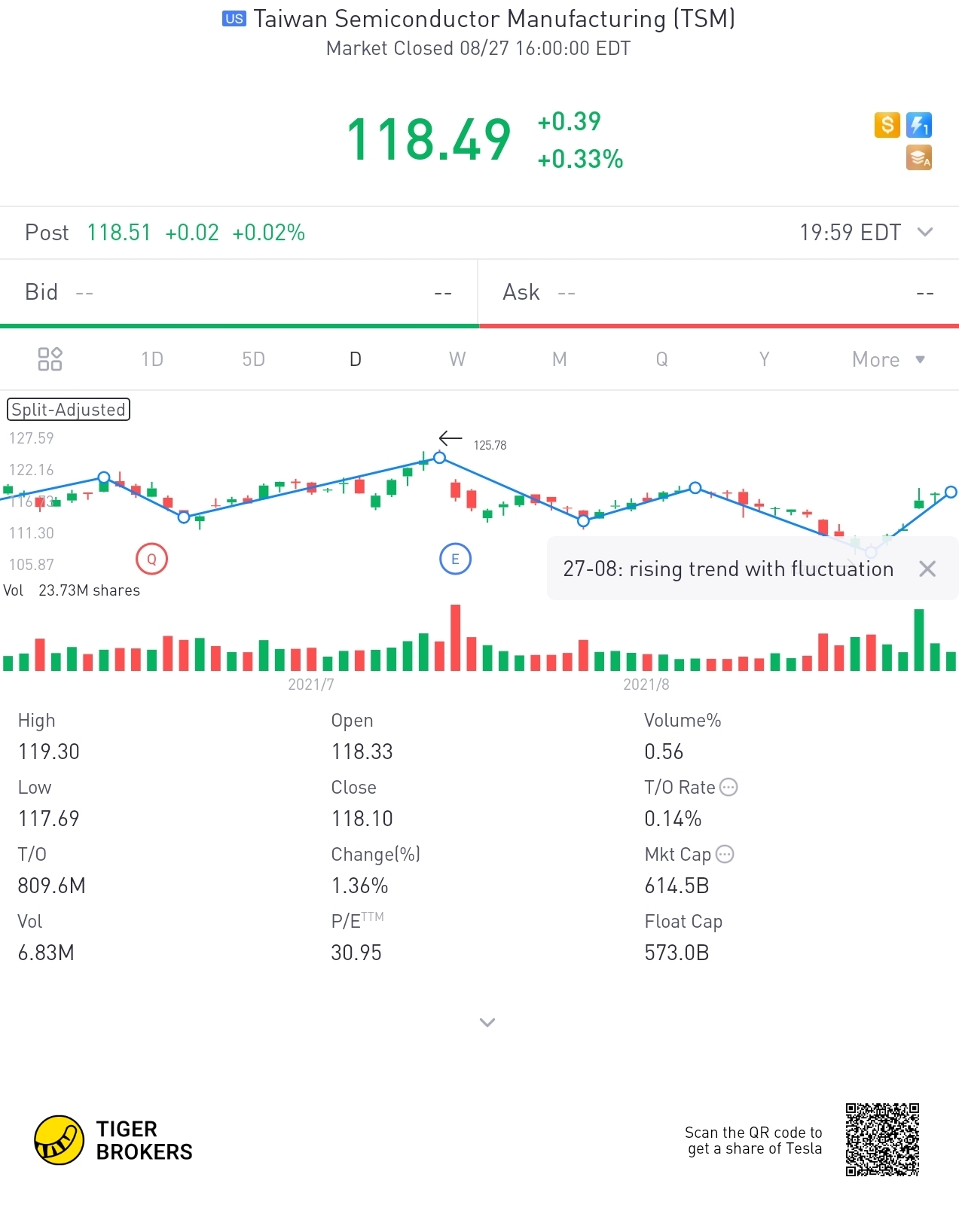Screen dimensions: 959x1232
Task: Tap the orange stacked layers badge icon
Action: tap(919, 157)
